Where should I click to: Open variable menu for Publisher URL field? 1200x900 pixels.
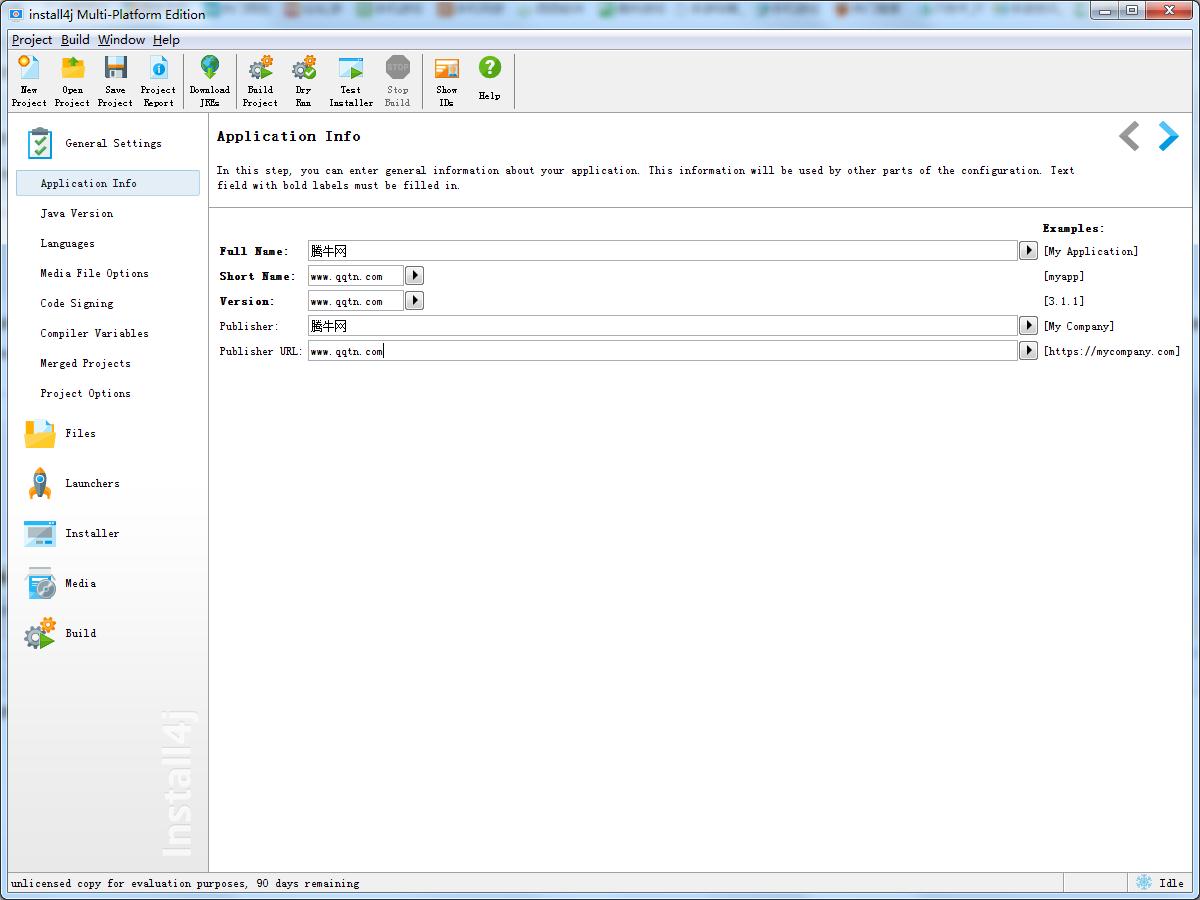1028,351
